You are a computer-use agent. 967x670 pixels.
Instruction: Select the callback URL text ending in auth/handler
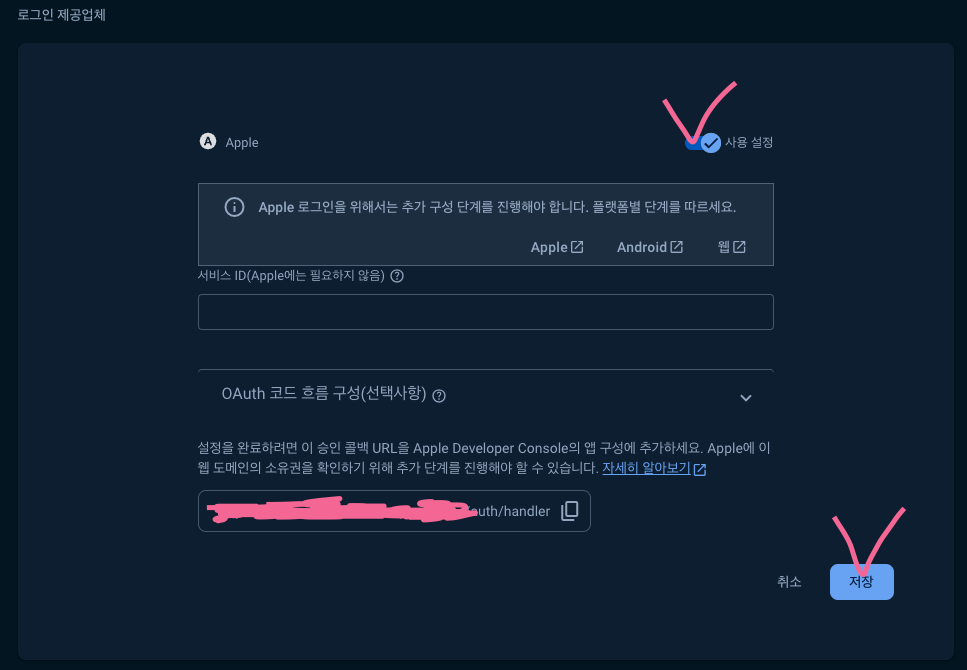[379, 511]
